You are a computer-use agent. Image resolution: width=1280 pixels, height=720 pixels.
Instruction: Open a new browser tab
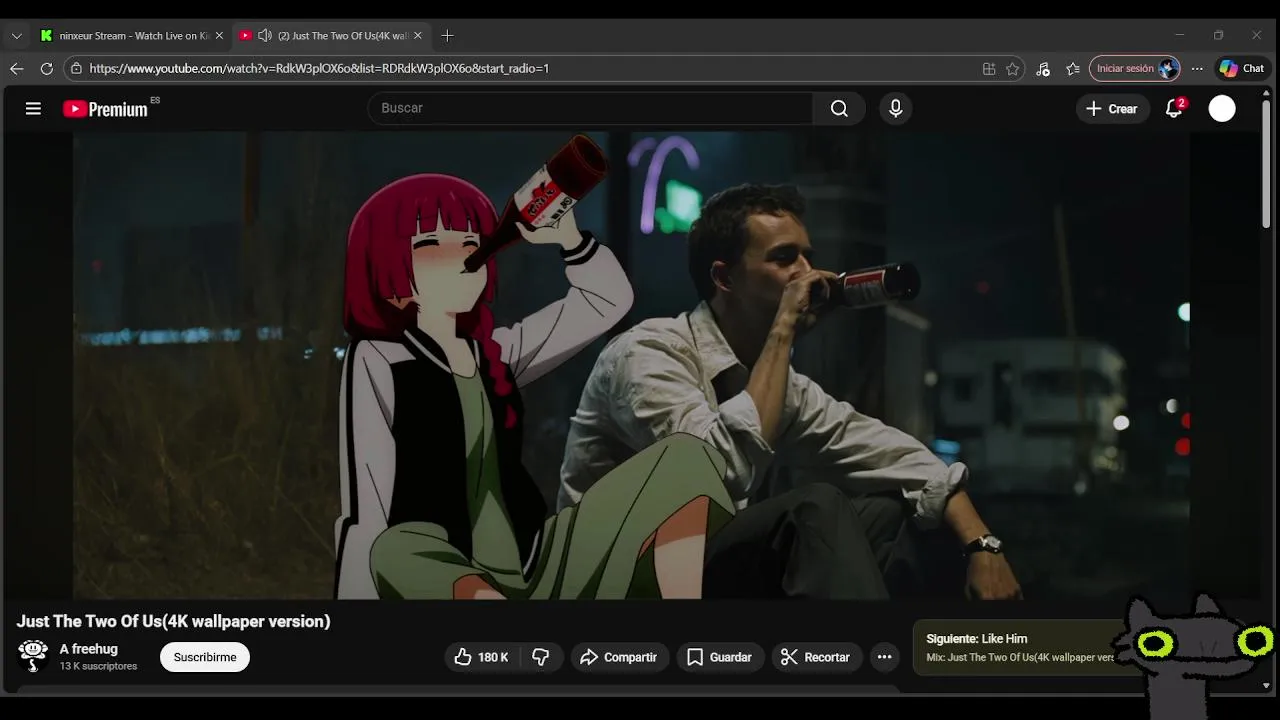tap(447, 35)
